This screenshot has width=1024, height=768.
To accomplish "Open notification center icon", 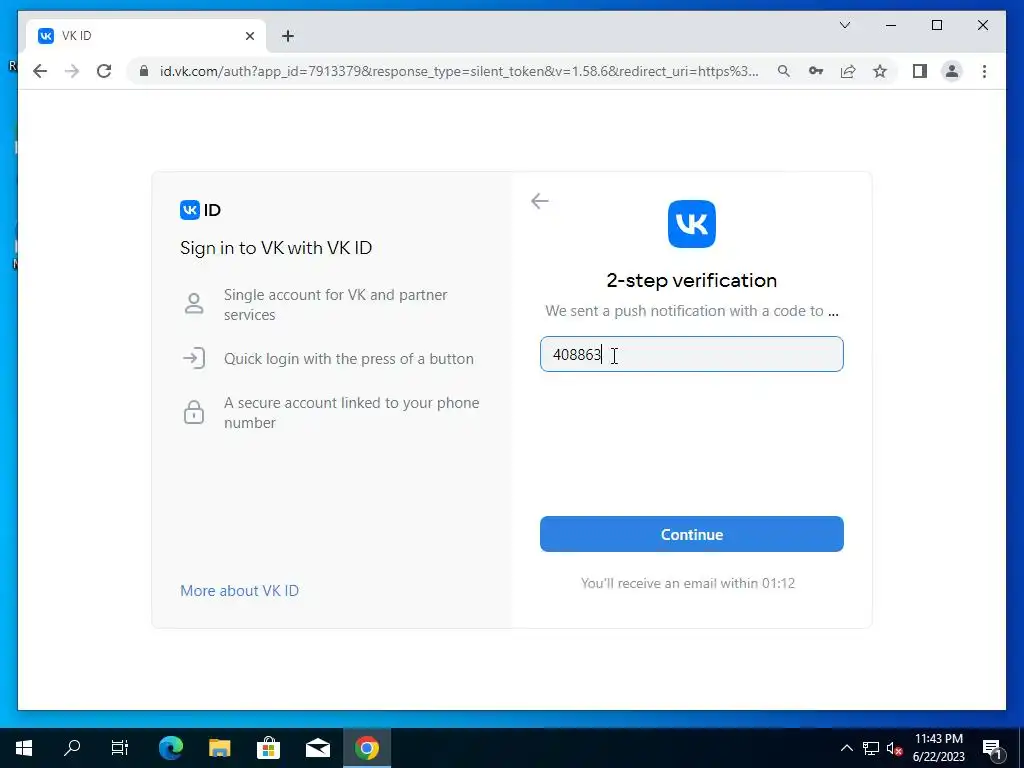I will click(x=992, y=748).
